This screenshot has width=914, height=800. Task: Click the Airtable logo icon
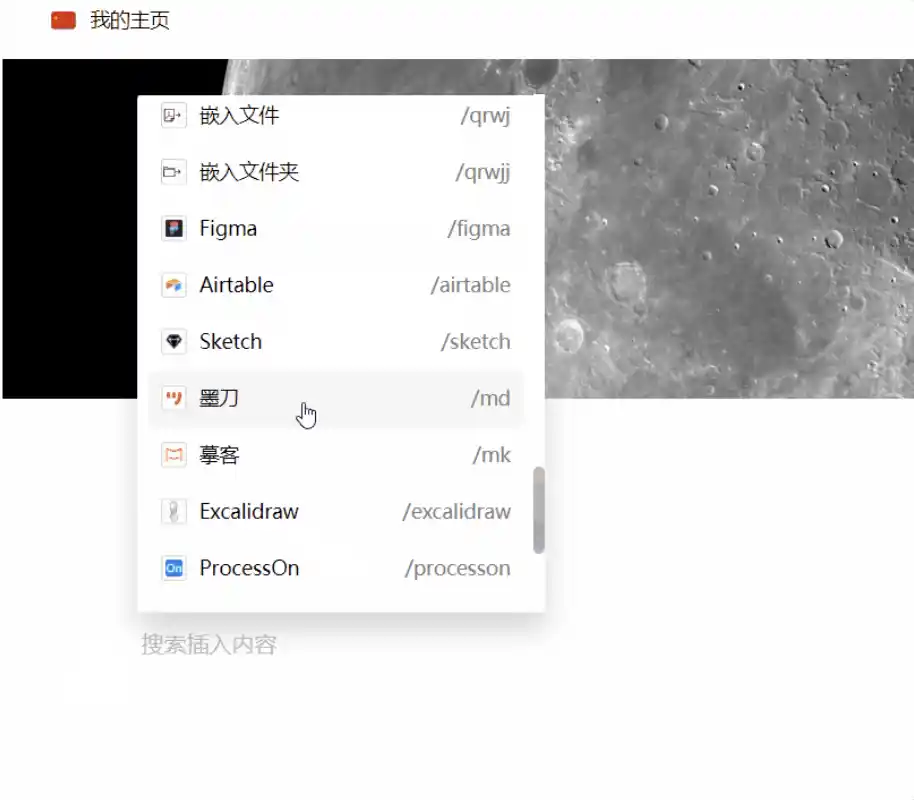click(x=174, y=285)
